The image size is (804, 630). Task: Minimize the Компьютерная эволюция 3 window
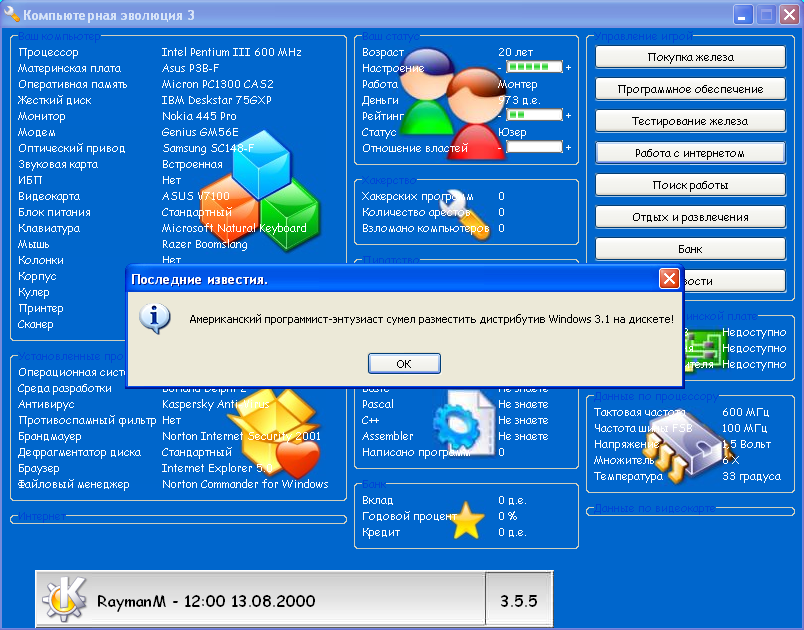point(742,14)
